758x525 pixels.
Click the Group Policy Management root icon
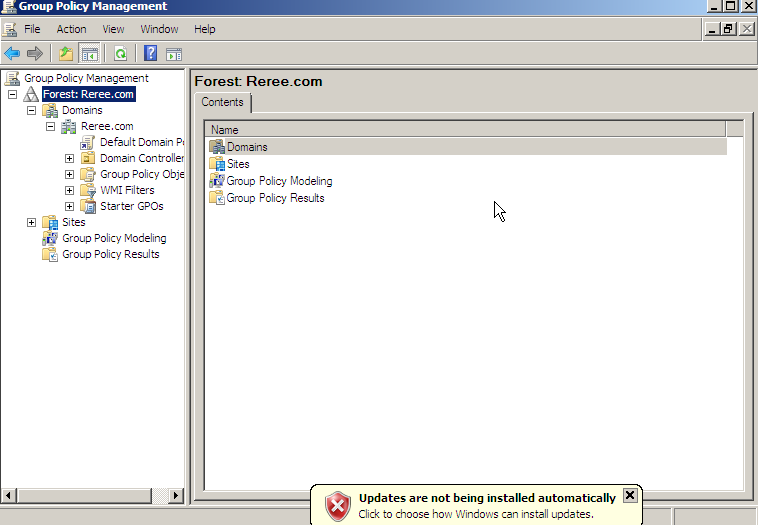point(12,78)
